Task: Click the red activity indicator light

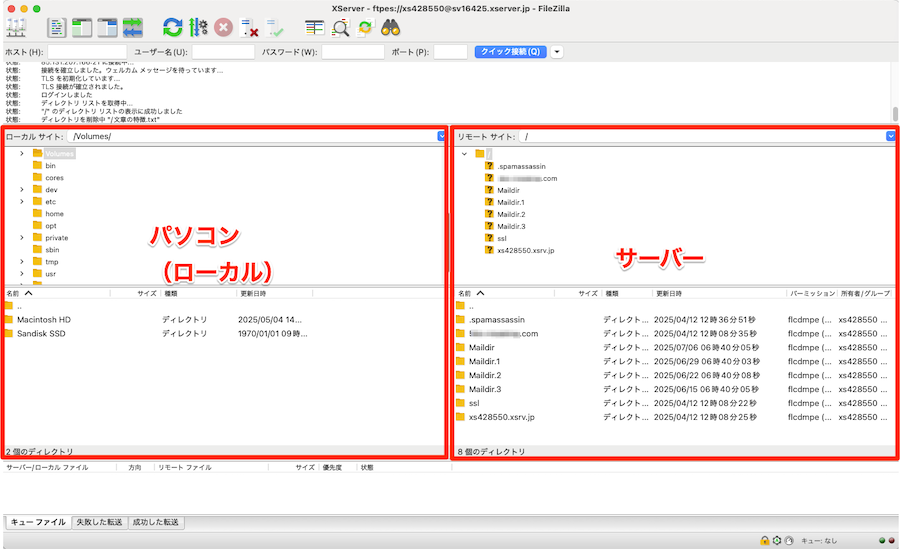Action: click(x=891, y=540)
